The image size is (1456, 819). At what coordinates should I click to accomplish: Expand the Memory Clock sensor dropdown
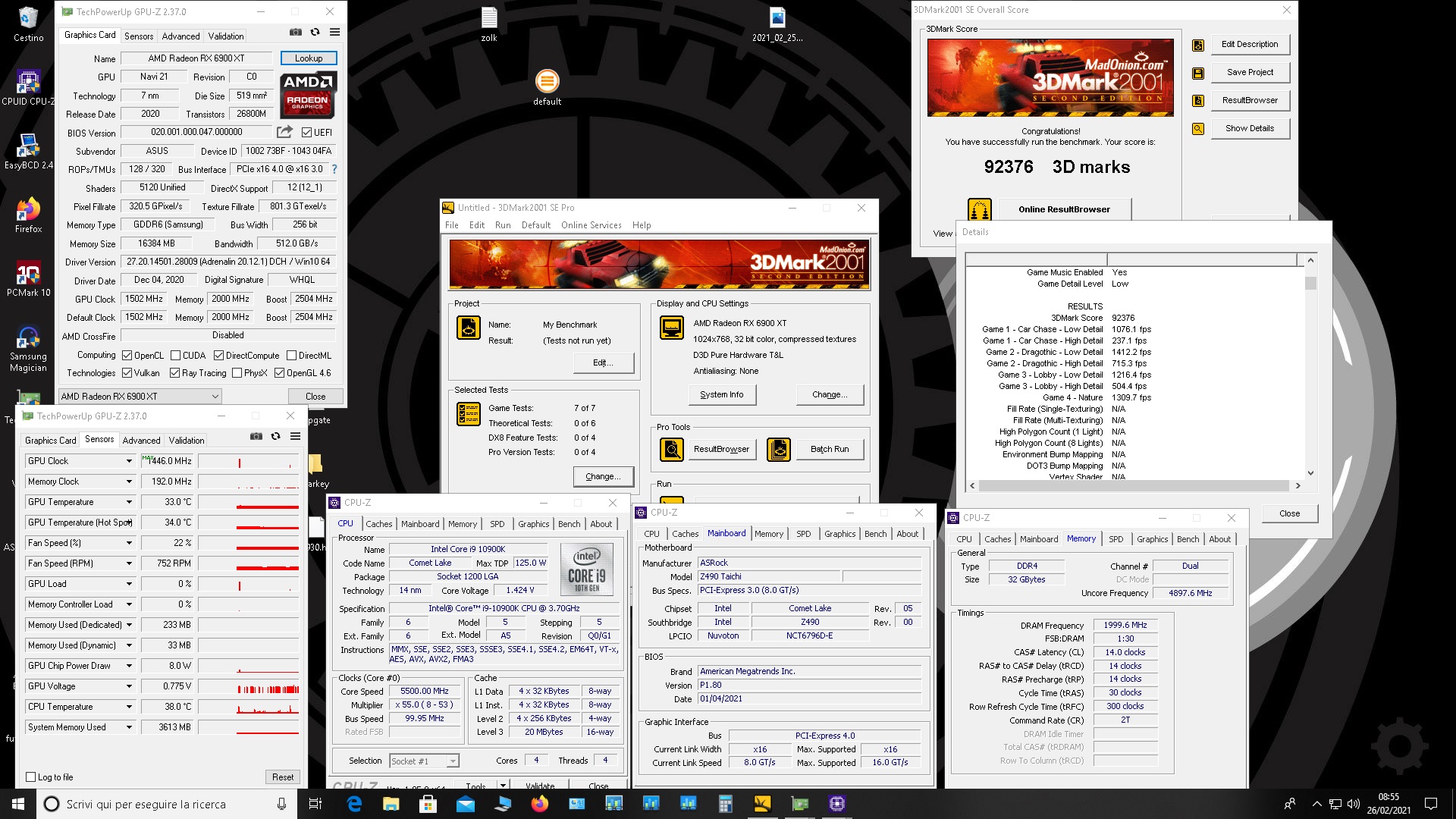pyautogui.click(x=129, y=482)
